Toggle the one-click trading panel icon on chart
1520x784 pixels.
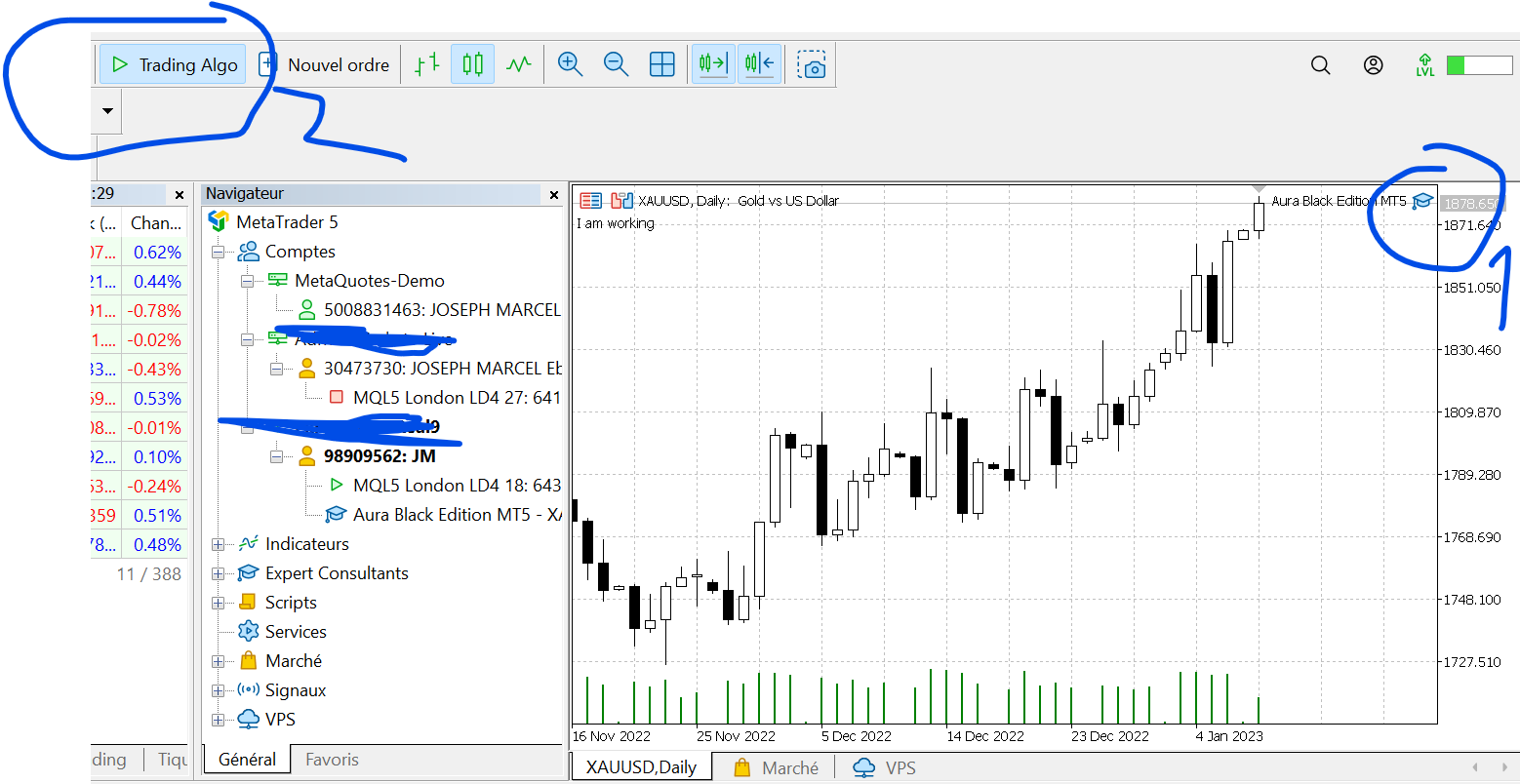click(x=590, y=201)
